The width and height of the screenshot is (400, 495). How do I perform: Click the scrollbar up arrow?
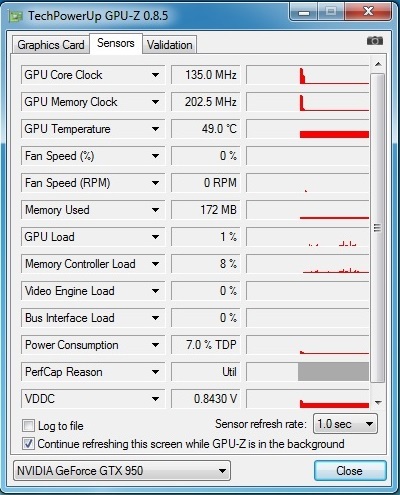click(378, 64)
